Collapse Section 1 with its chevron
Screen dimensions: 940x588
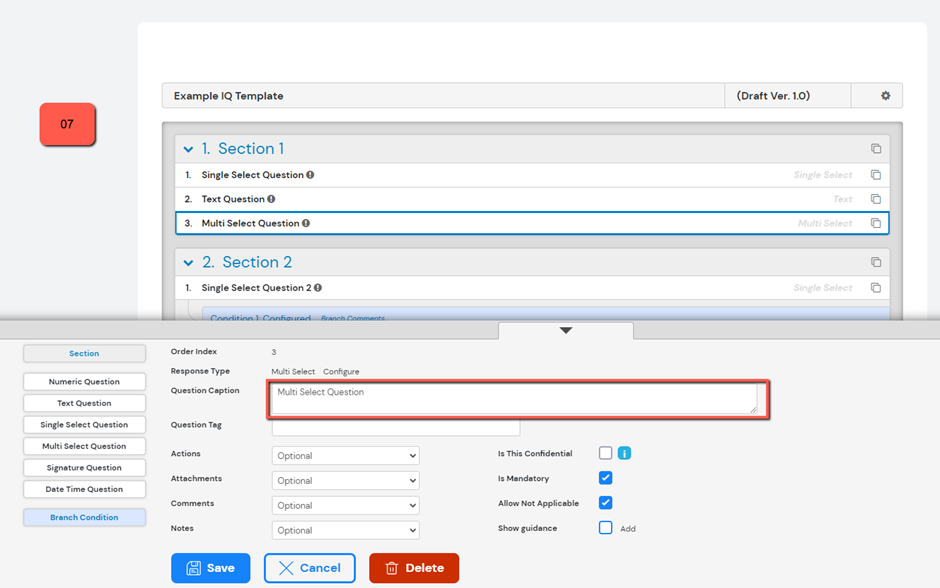click(x=188, y=149)
